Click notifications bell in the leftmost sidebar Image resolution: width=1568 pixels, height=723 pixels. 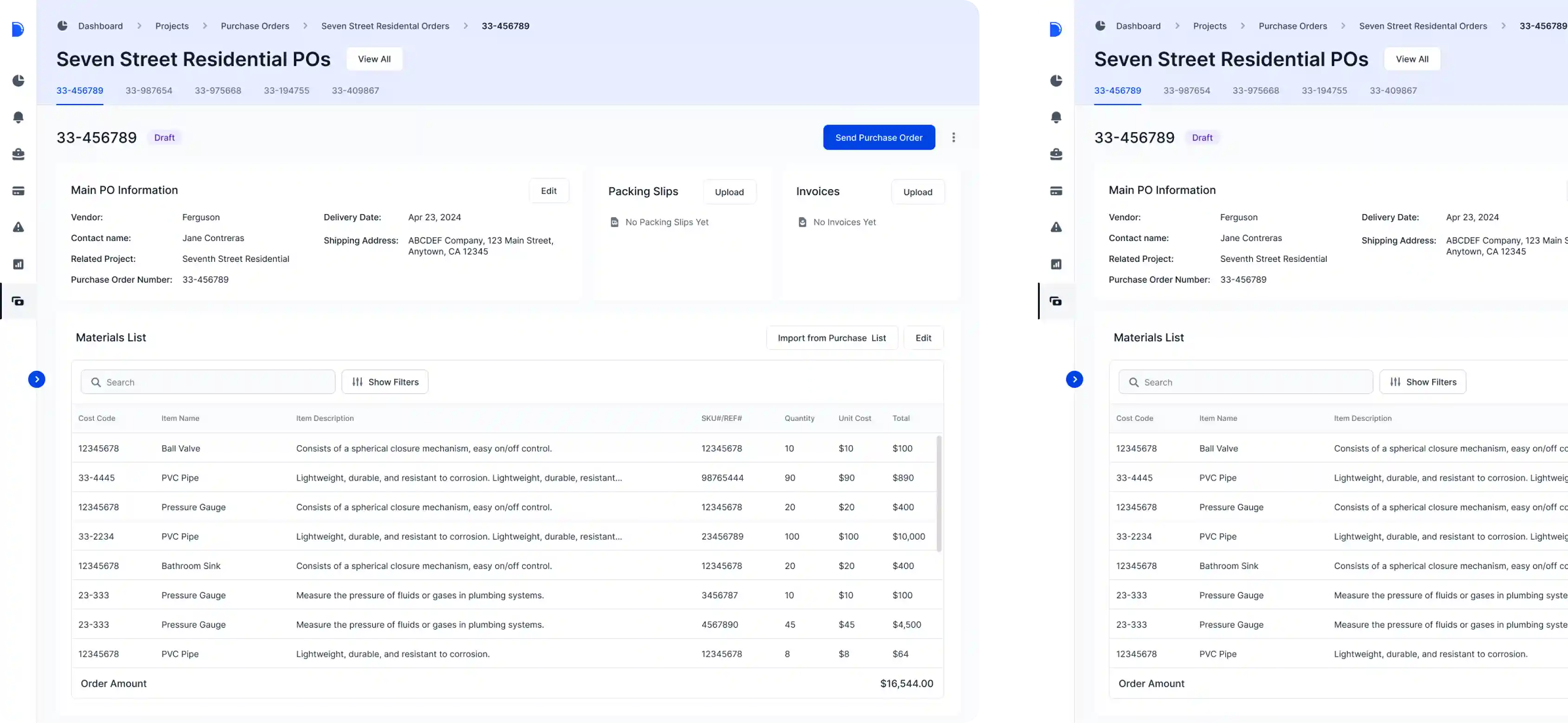coord(18,117)
